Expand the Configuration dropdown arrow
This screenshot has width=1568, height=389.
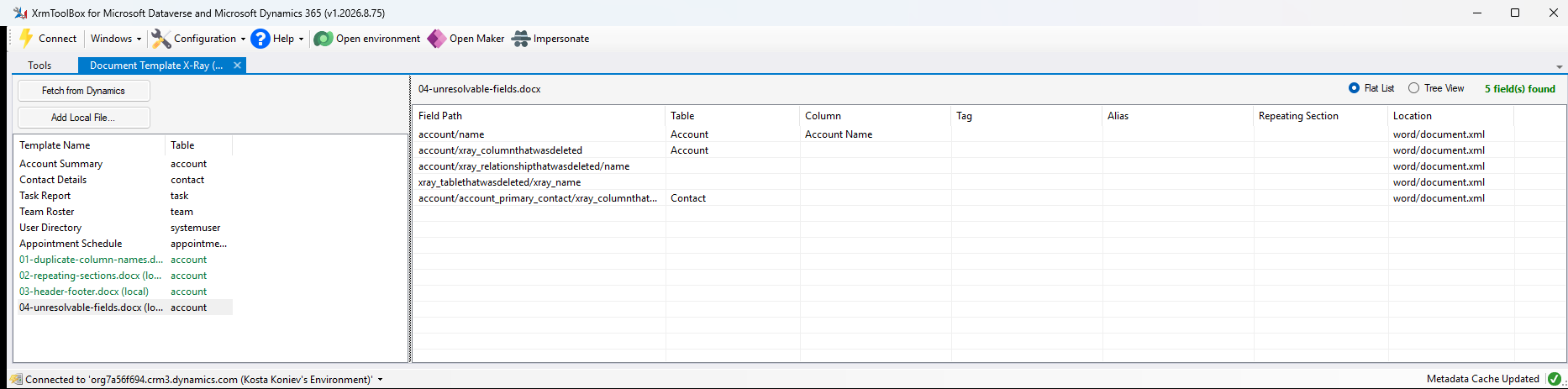click(243, 39)
